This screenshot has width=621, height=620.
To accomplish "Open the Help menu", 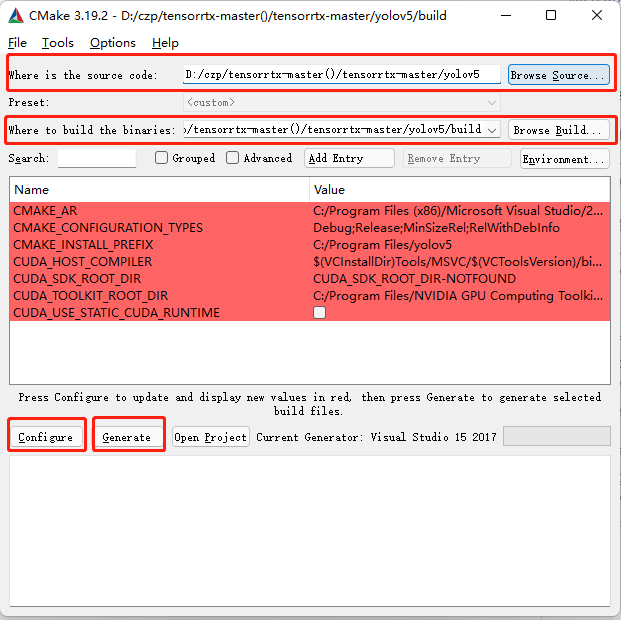I will [165, 43].
